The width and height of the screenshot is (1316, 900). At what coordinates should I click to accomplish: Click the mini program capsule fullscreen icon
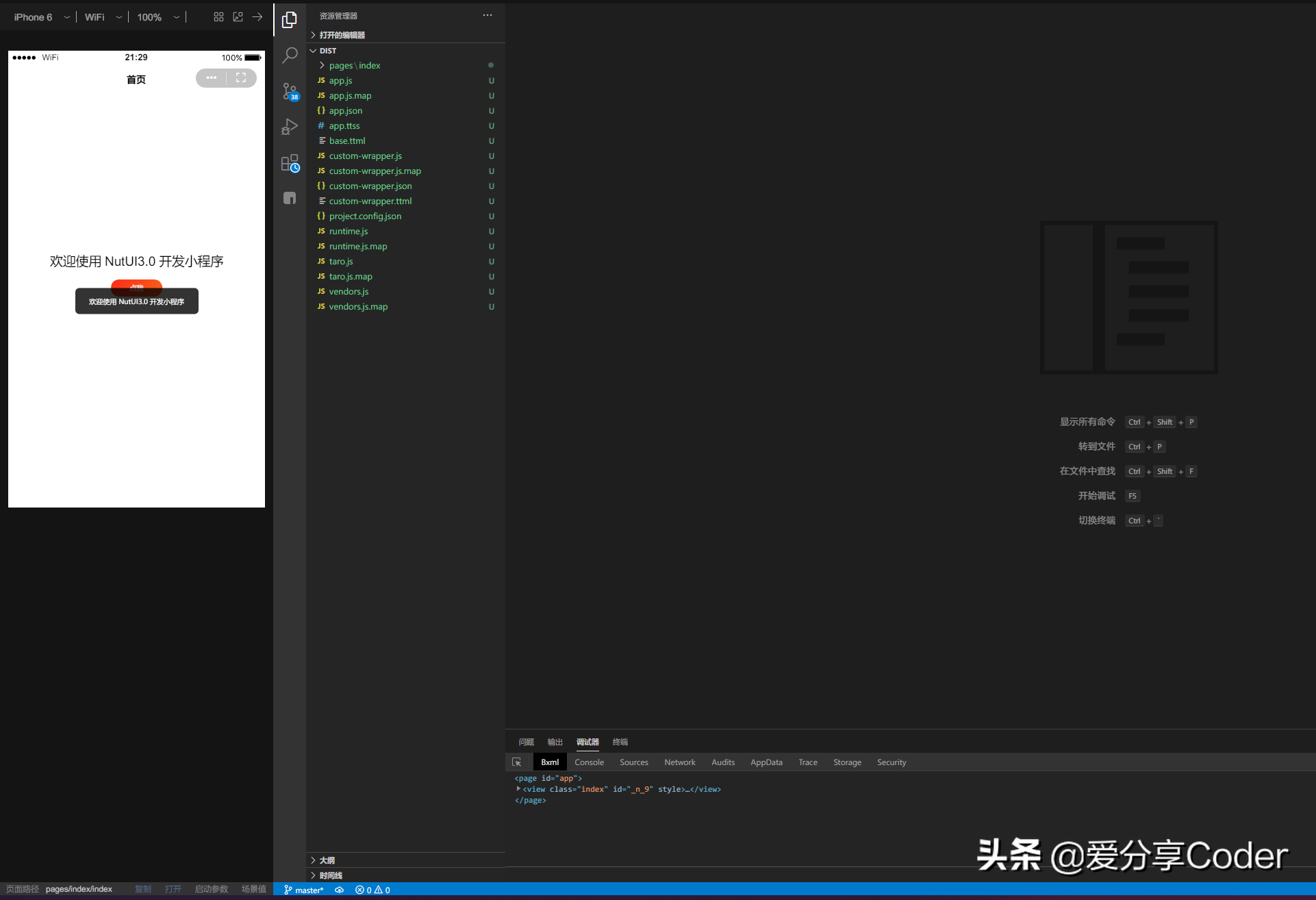pyautogui.click(x=241, y=78)
